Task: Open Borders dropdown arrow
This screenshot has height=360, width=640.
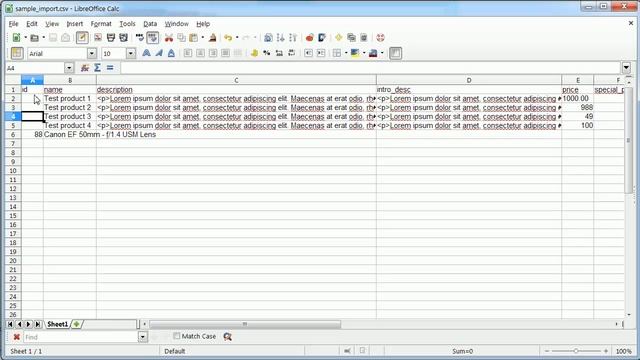Action: (346, 53)
